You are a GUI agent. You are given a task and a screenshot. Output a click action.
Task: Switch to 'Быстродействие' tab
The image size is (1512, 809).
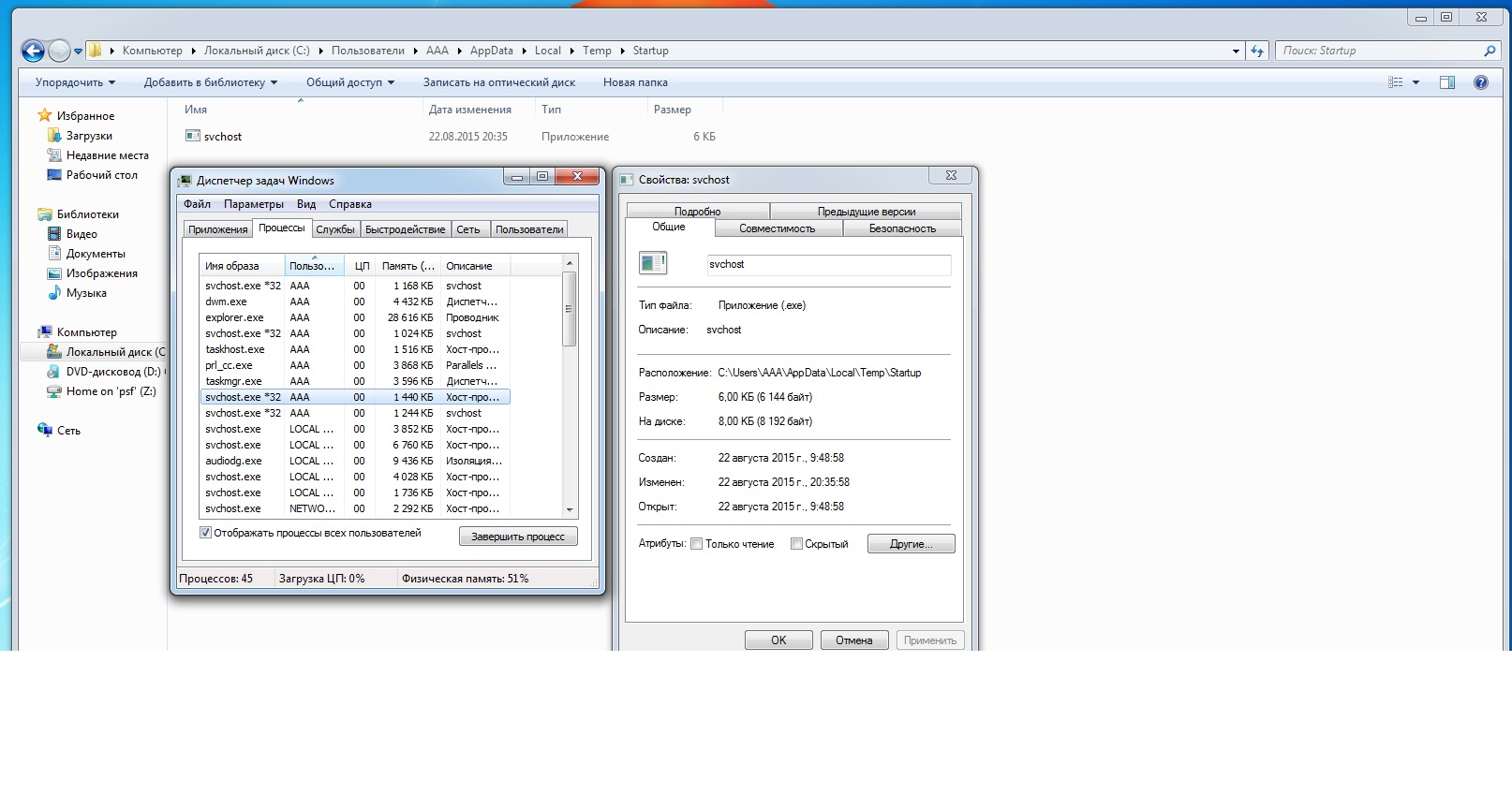405,229
